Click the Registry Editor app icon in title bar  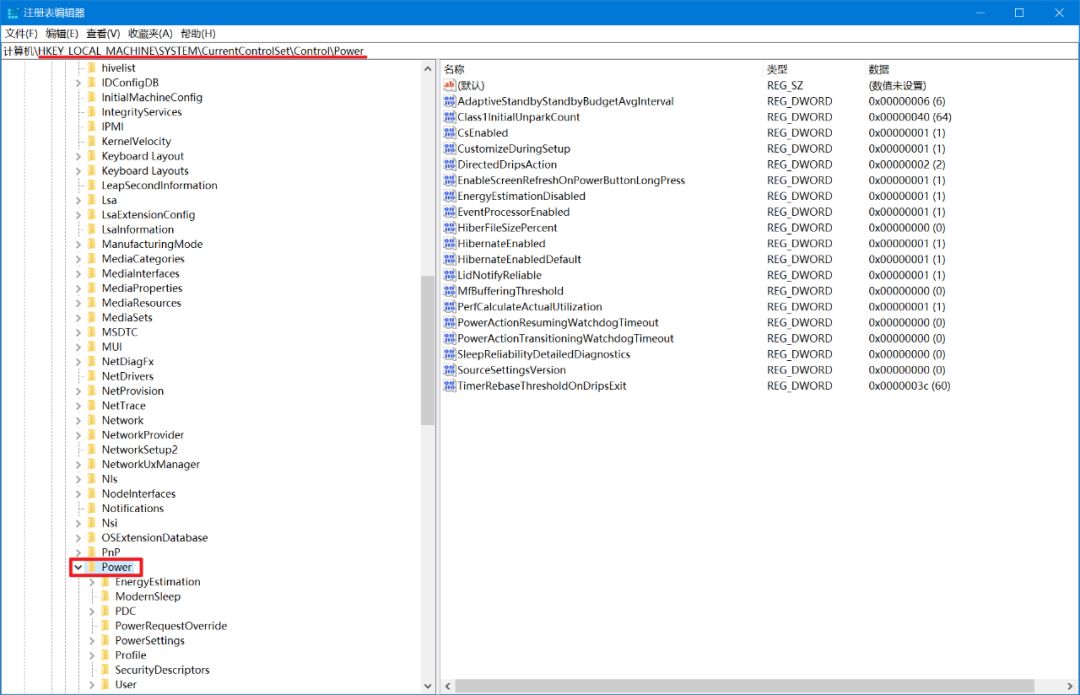(12, 13)
